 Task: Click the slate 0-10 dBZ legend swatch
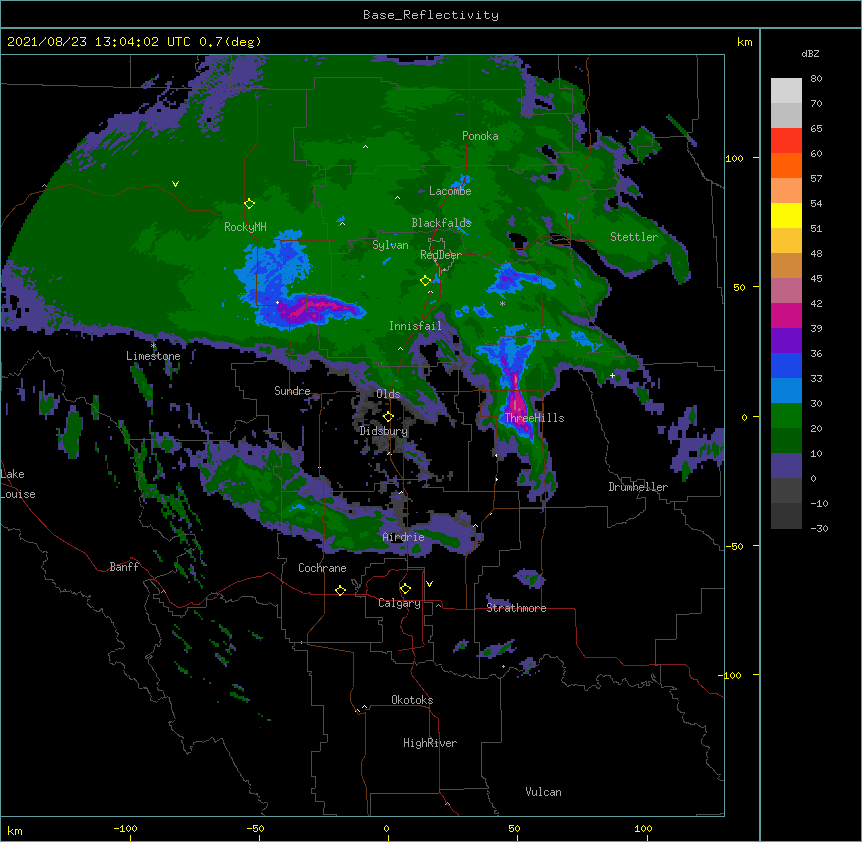coord(786,466)
